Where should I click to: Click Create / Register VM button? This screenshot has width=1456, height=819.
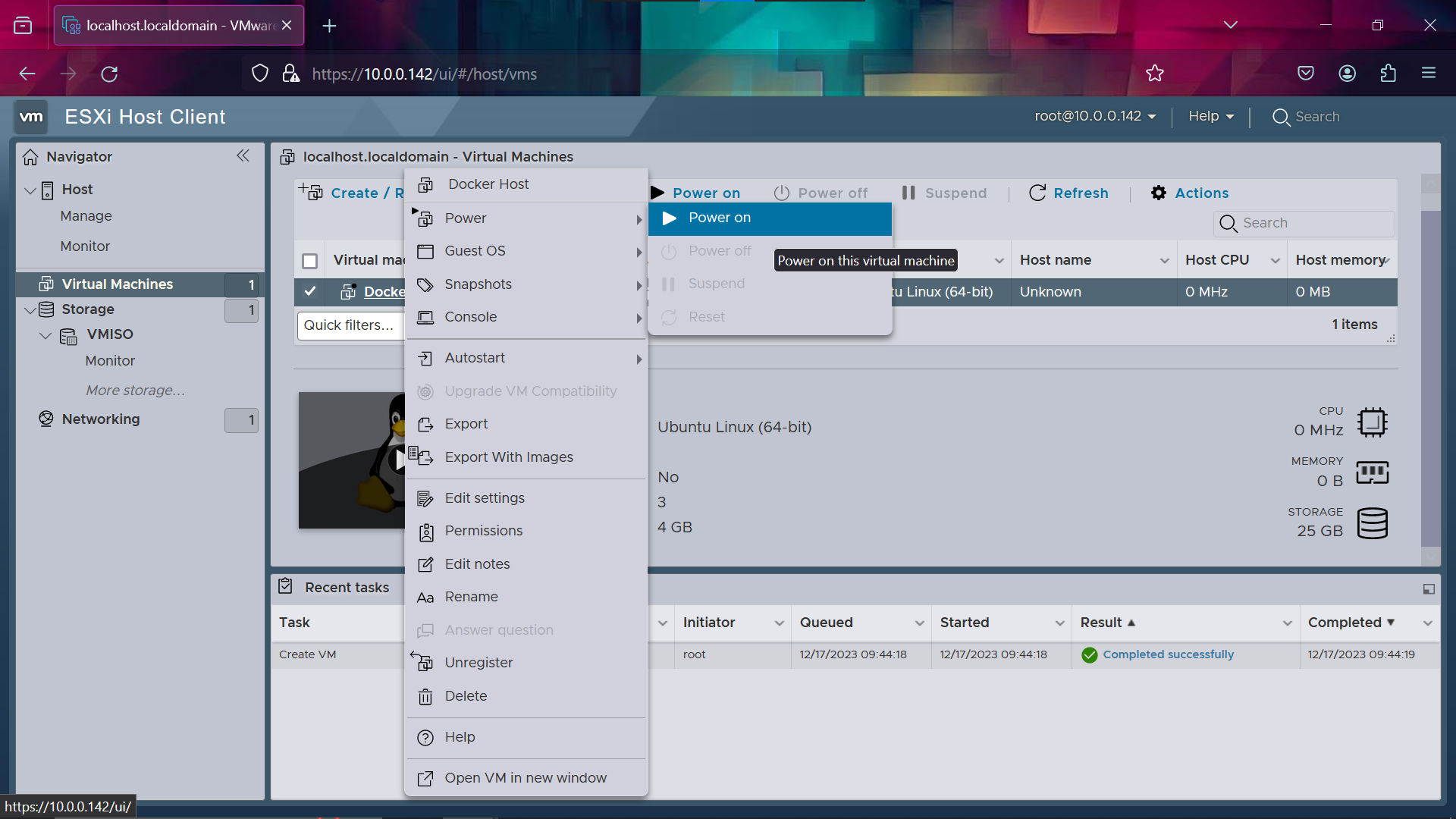(x=351, y=193)
